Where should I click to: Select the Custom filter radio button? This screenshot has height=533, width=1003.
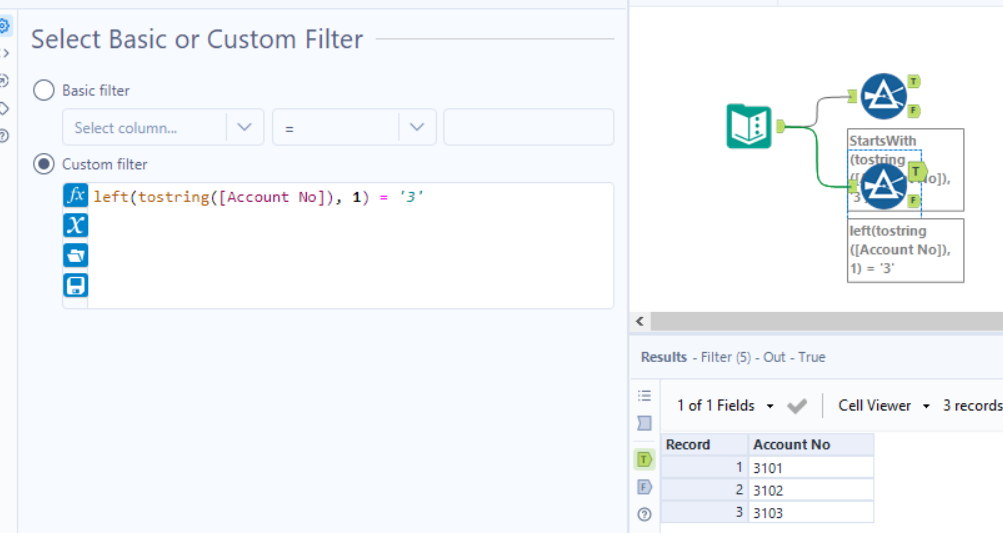pyautogui.click(x=44, y=164)
